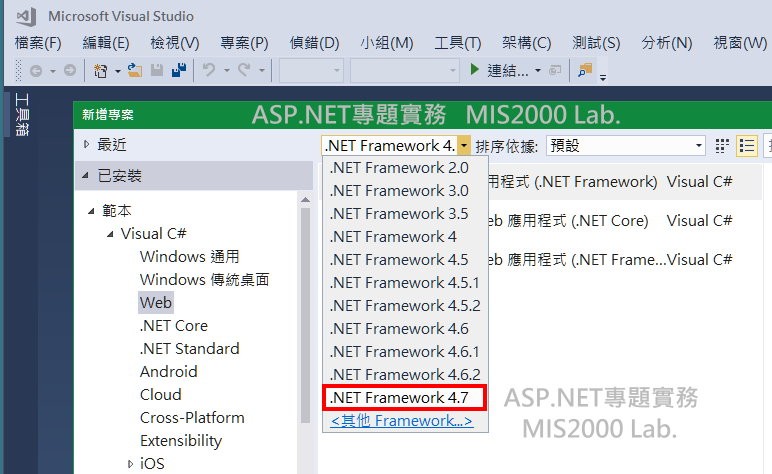Click the Visual Studio logo icon
Viewport: 772px width, 474px height.
26,16
